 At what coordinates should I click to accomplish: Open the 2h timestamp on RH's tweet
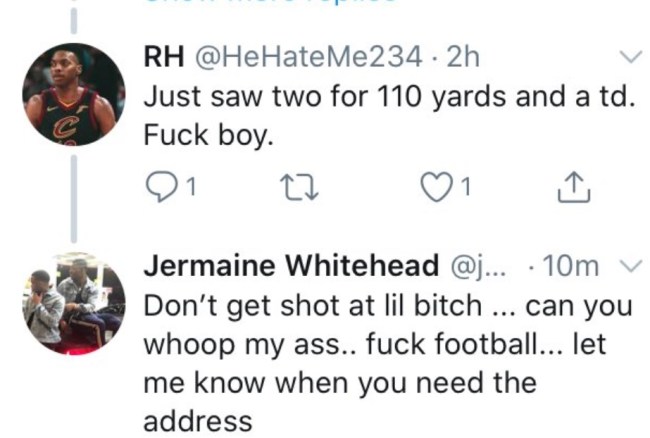click(463, 59)
